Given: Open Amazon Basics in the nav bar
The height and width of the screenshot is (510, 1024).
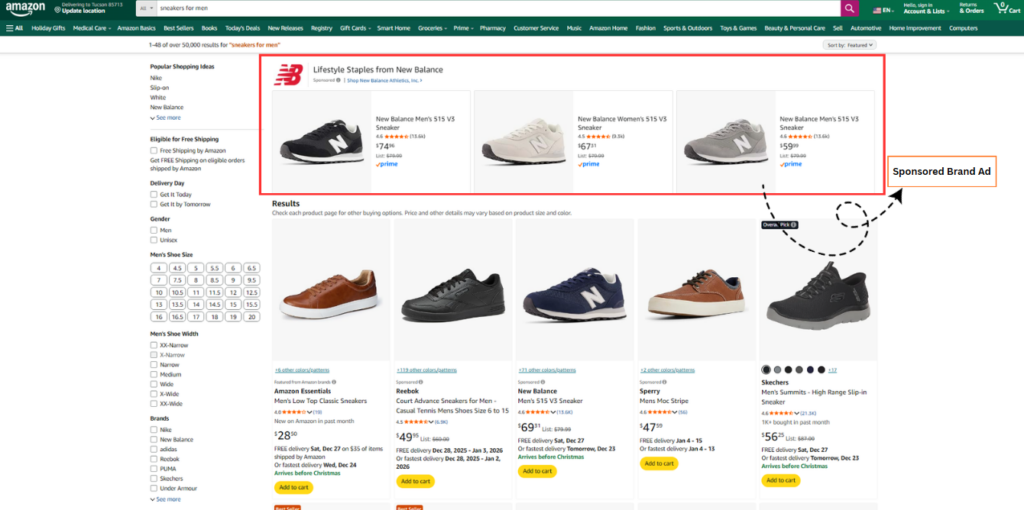Looking at the screenshot, I should click(136, 28).
